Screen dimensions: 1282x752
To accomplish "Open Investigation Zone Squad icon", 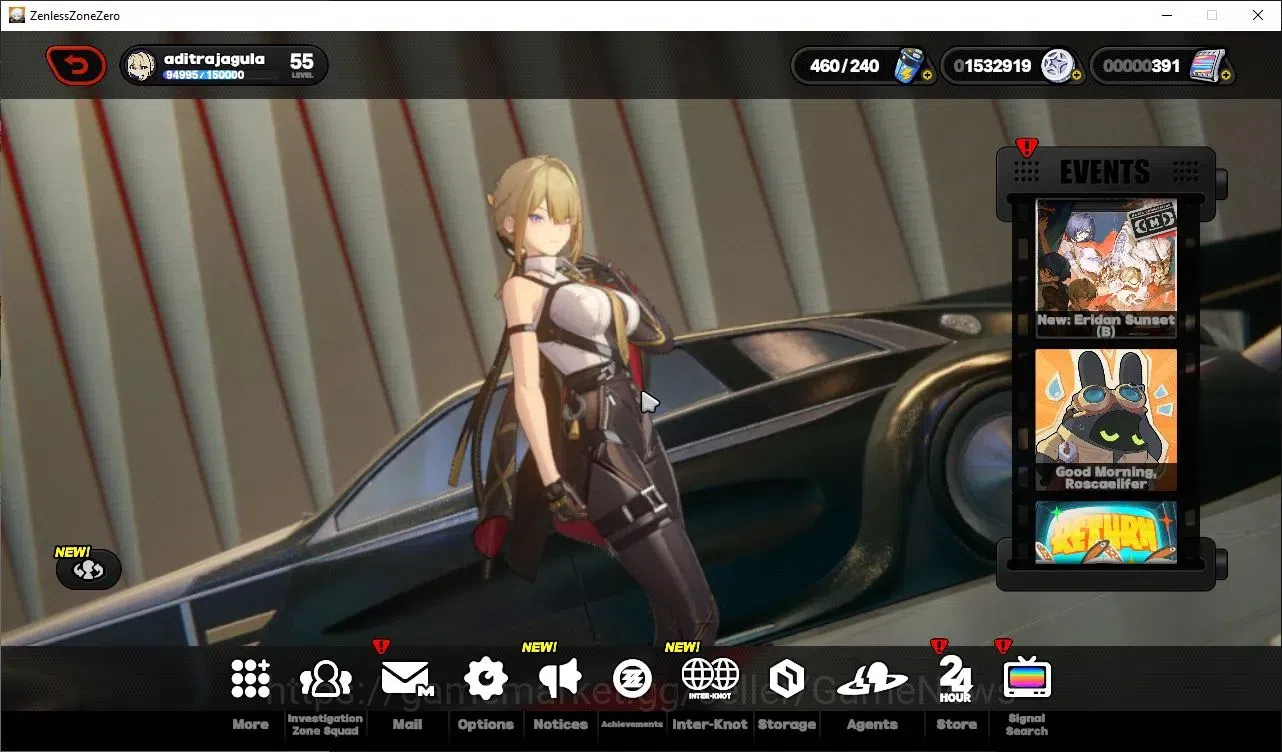I will [x=325, y=679].
